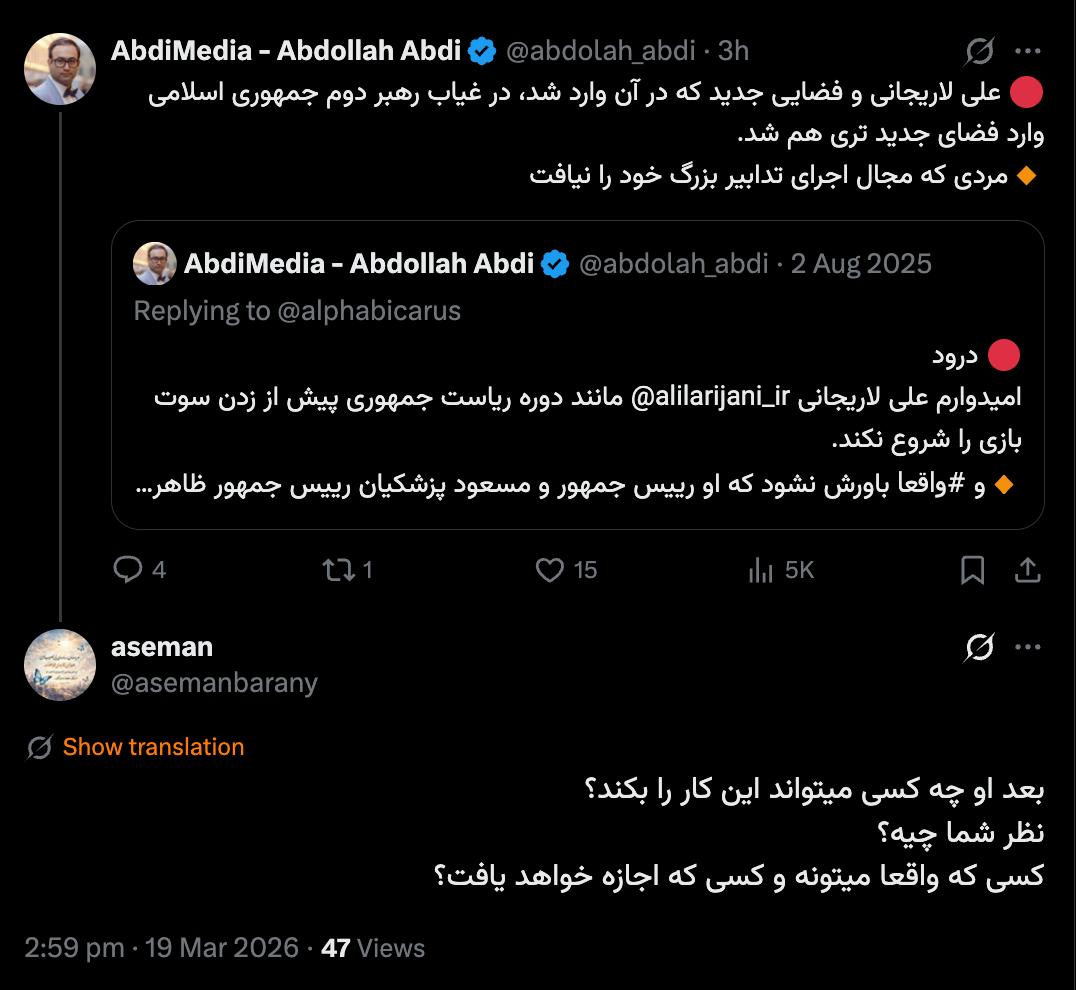The height and width of the screenshot is (990, 1076).
Task: Like the AbdiMedia post
Action: click(550, 570)
